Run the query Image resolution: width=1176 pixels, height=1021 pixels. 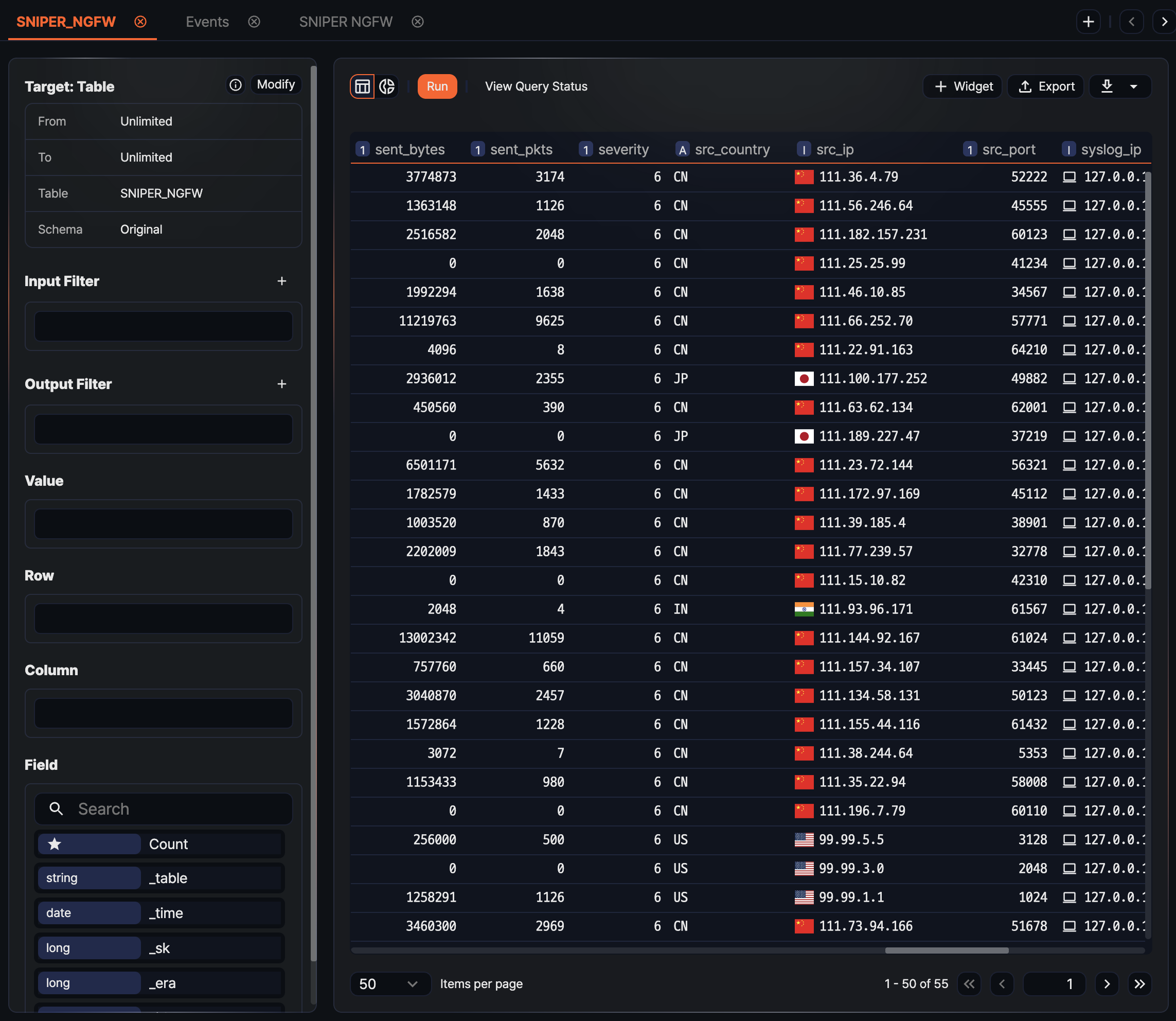pyautogui.click(x=437, y=86)
